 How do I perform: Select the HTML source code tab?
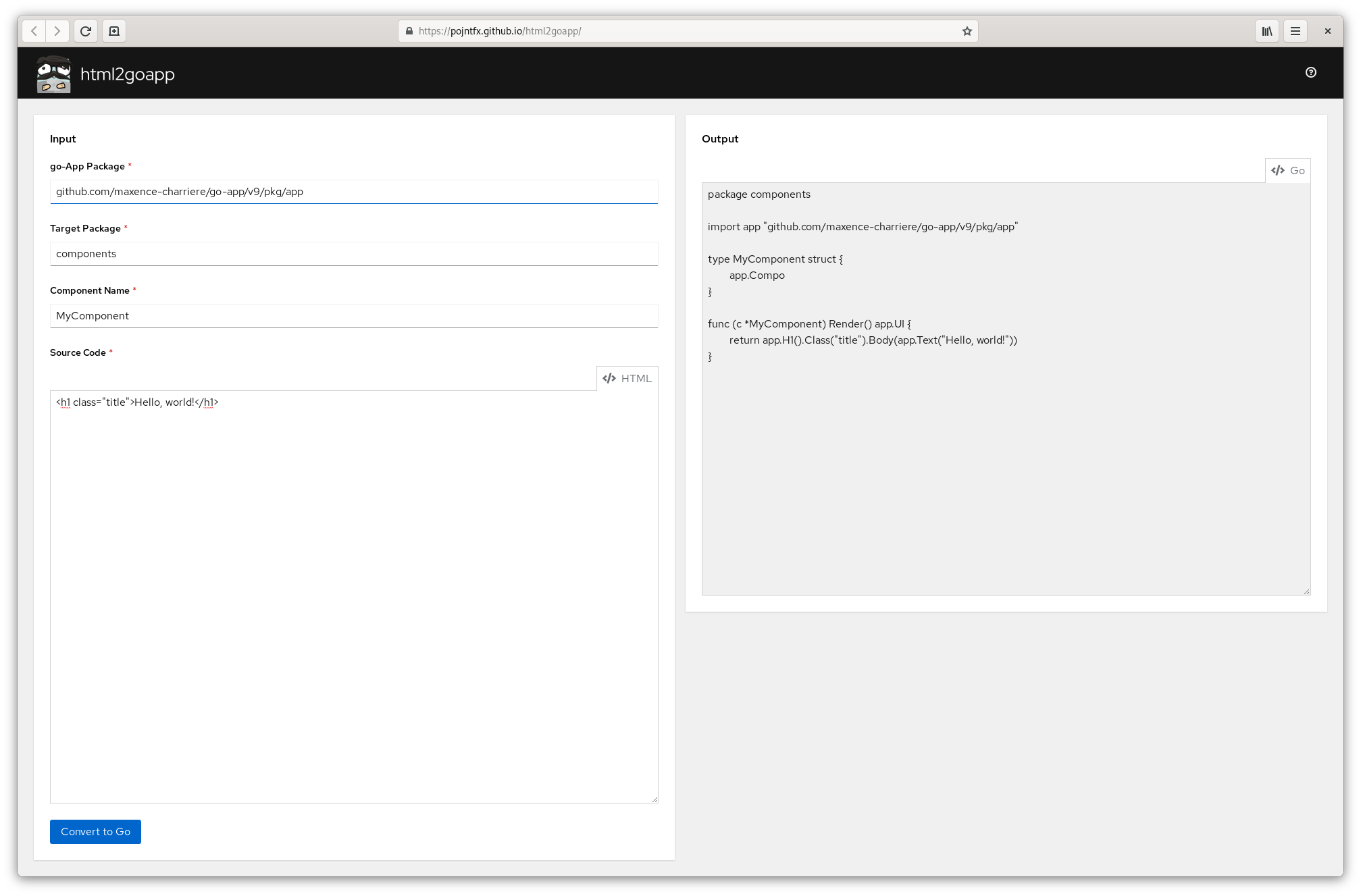click(x=627, y=378)
